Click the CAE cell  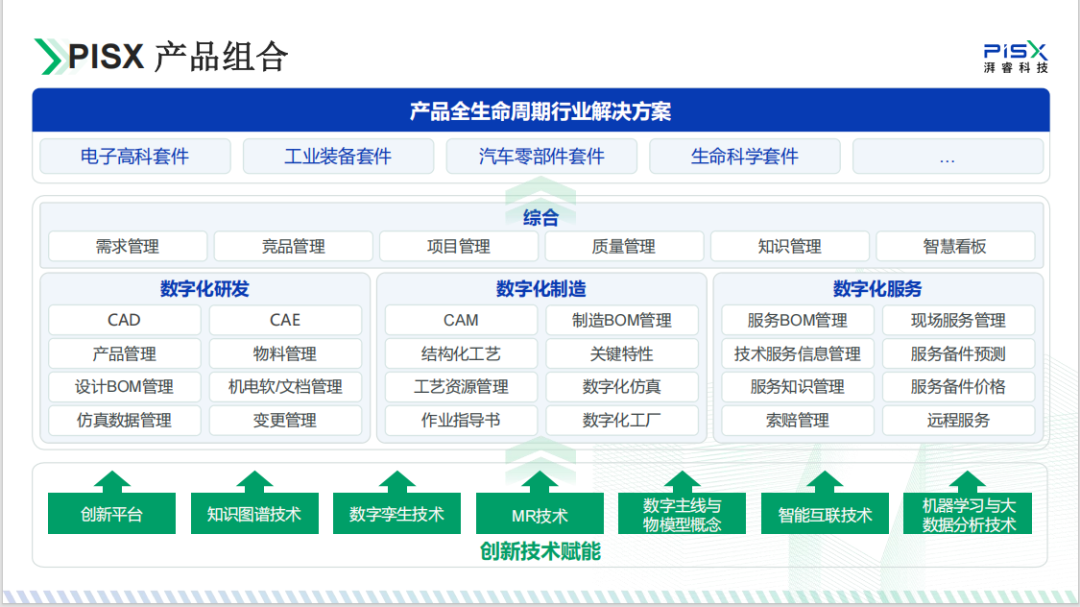[x=285, y=320]
